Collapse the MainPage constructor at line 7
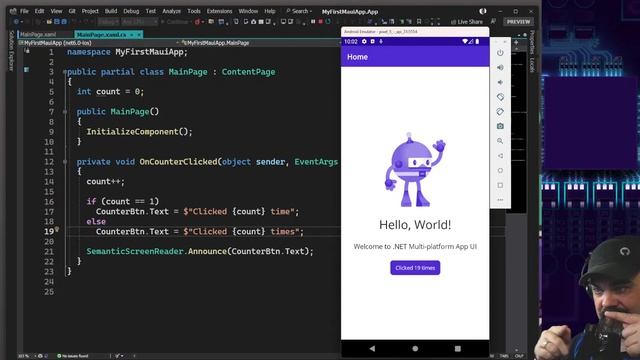Viewport: 640px width, 360px height. [65, 111]
